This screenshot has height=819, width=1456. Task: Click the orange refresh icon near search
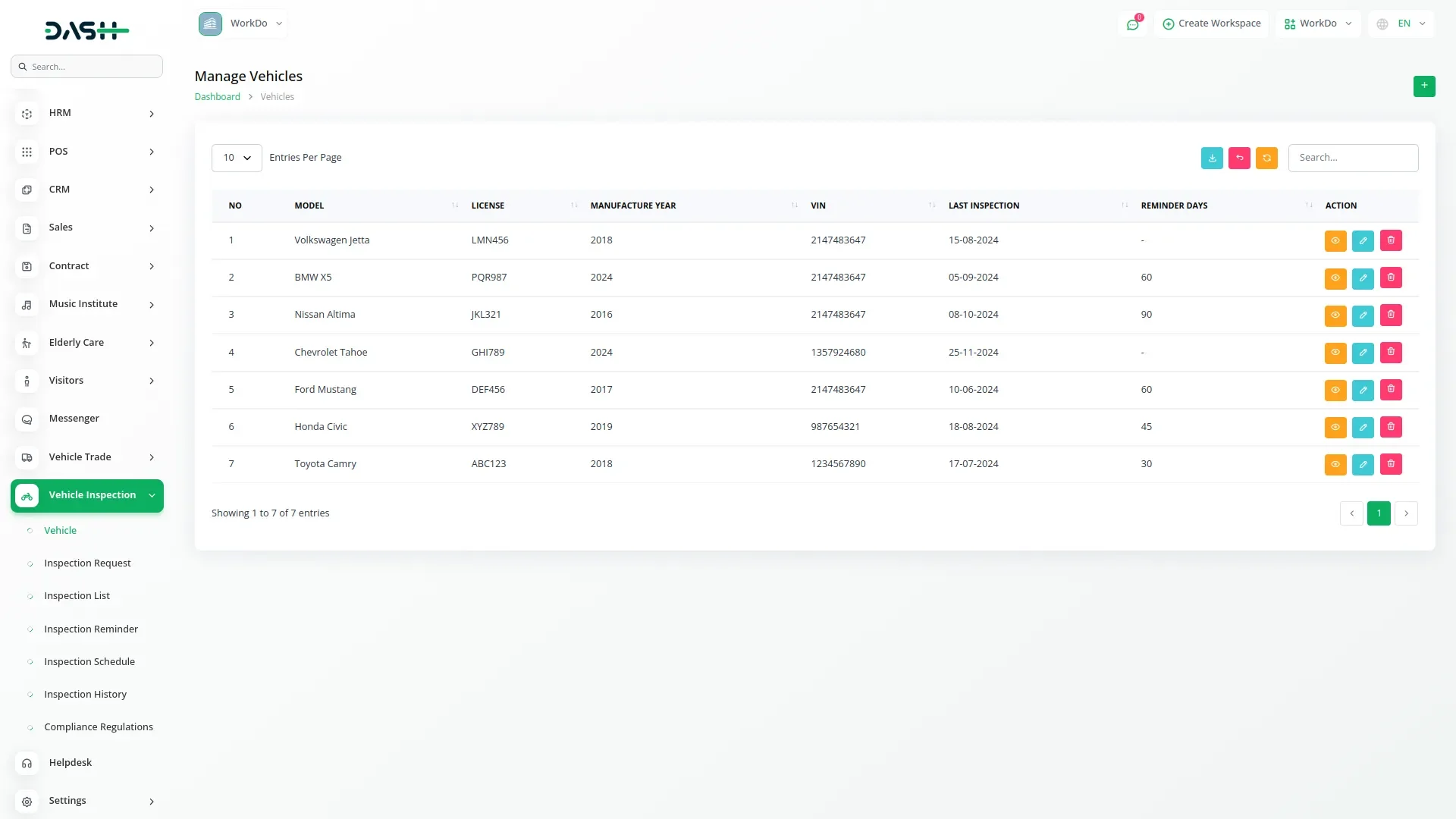coord(1266,158)
